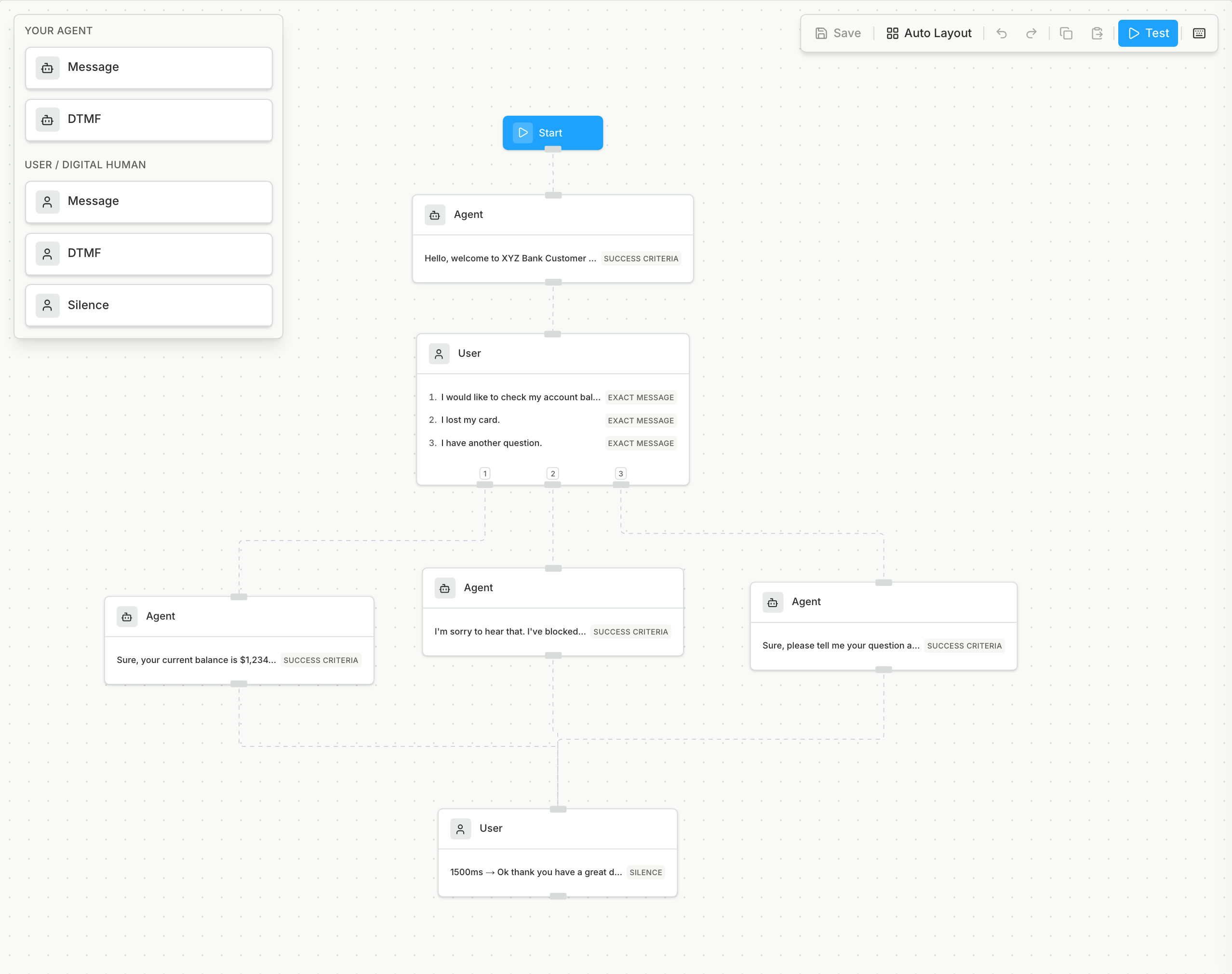
Task: Click 'I have another question.' option
Action: (492, 443)
